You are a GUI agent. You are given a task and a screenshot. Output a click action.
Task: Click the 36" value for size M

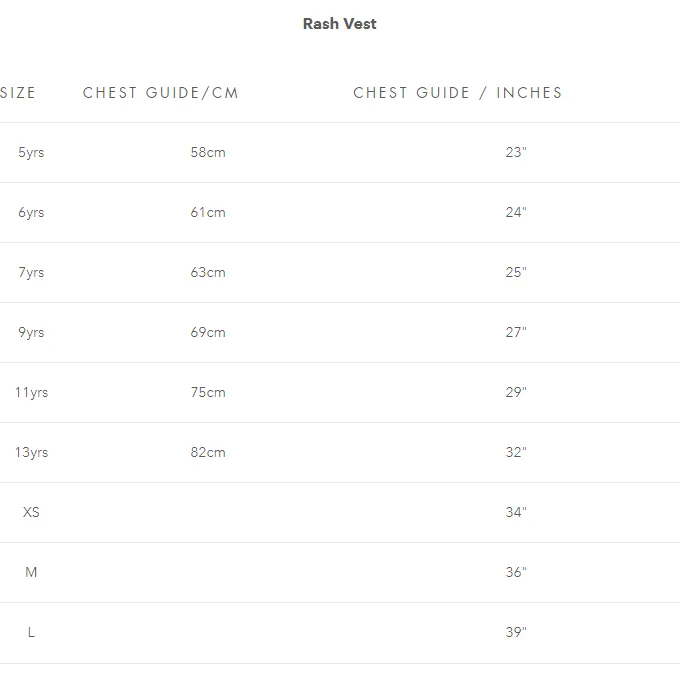click(516, 572)
